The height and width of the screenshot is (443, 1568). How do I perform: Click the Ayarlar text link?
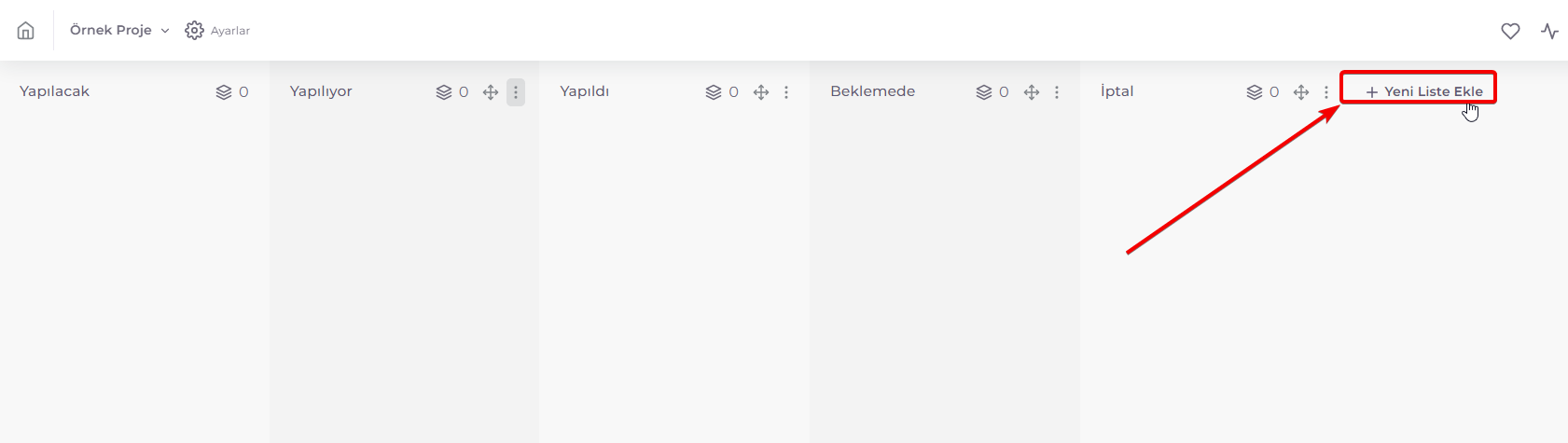pos(230,31)
